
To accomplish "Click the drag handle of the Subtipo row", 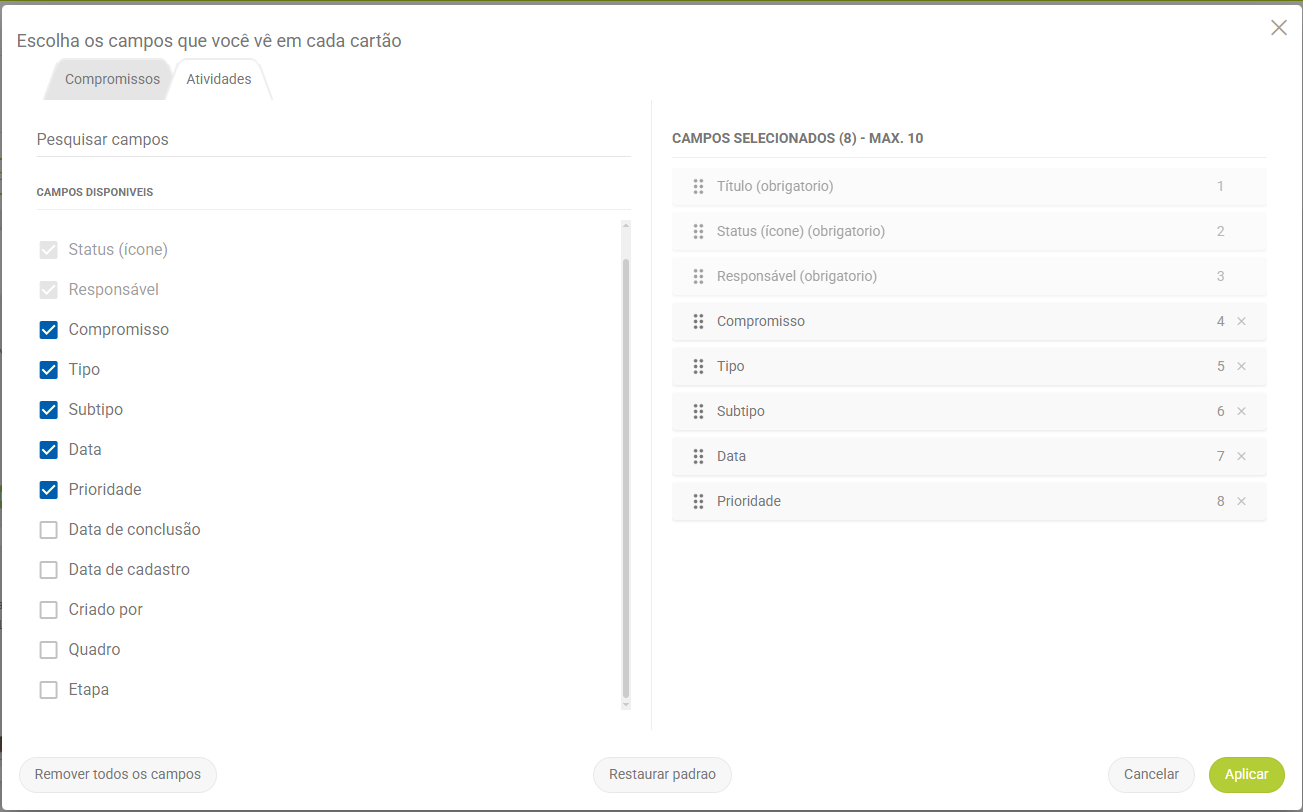I will click(x=698, y=411).
